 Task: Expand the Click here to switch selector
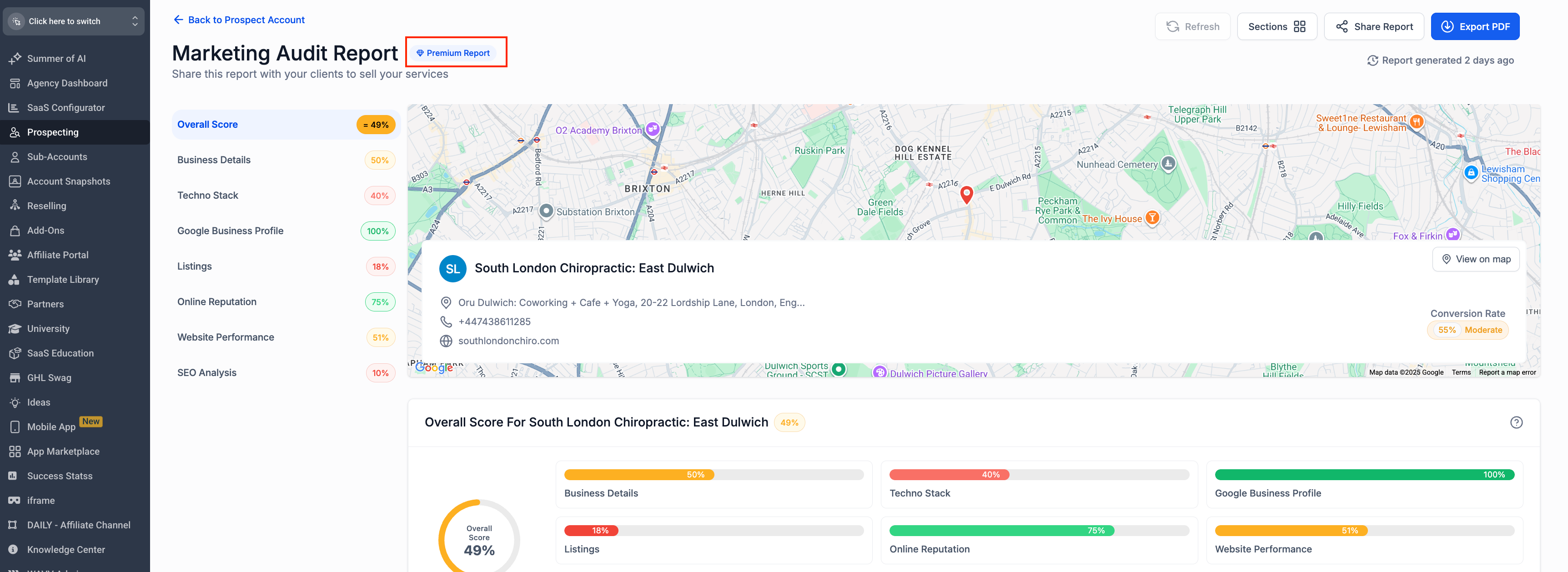coord(74,21)
